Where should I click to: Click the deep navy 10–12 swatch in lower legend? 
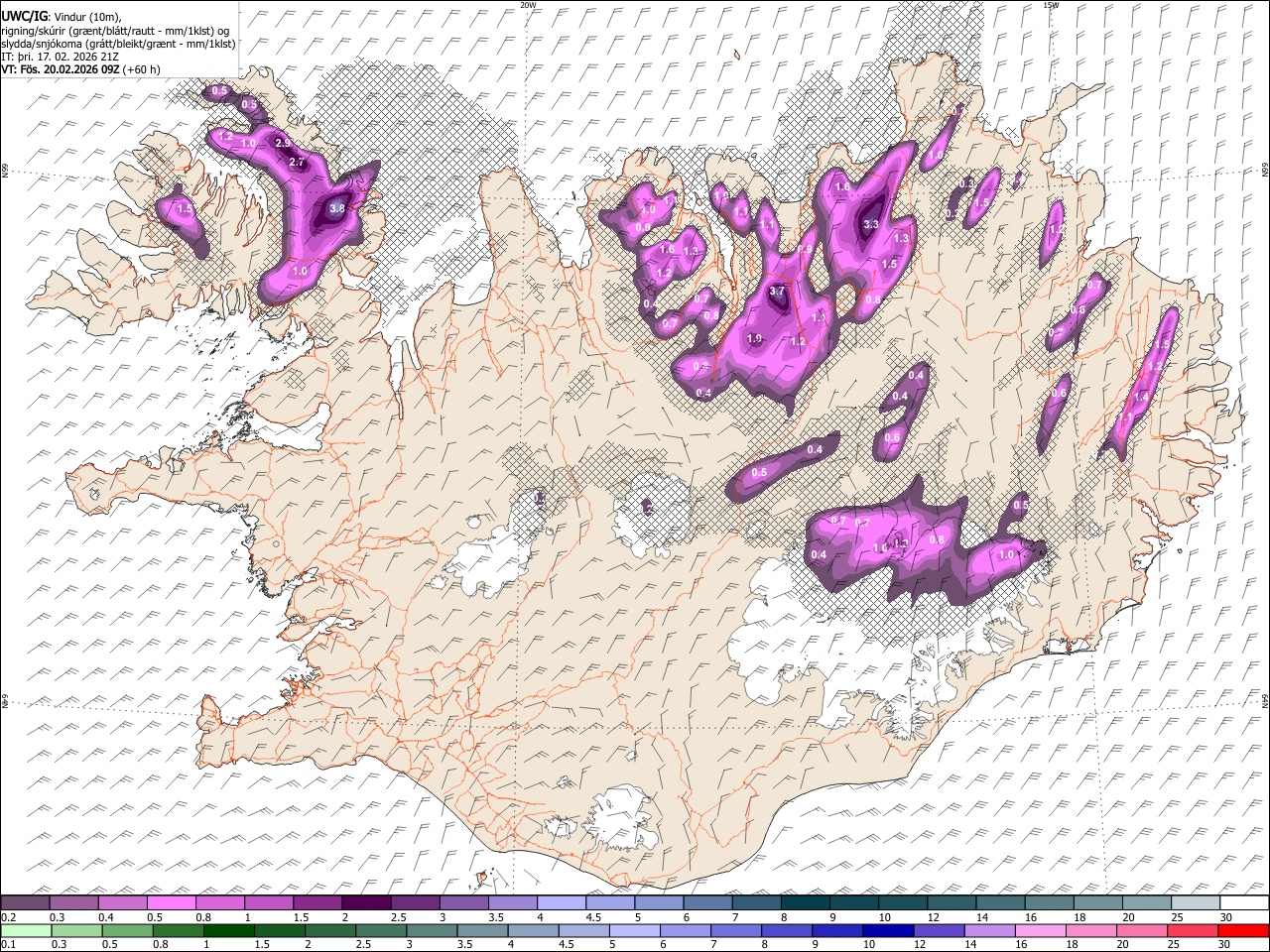pos(889,930)
